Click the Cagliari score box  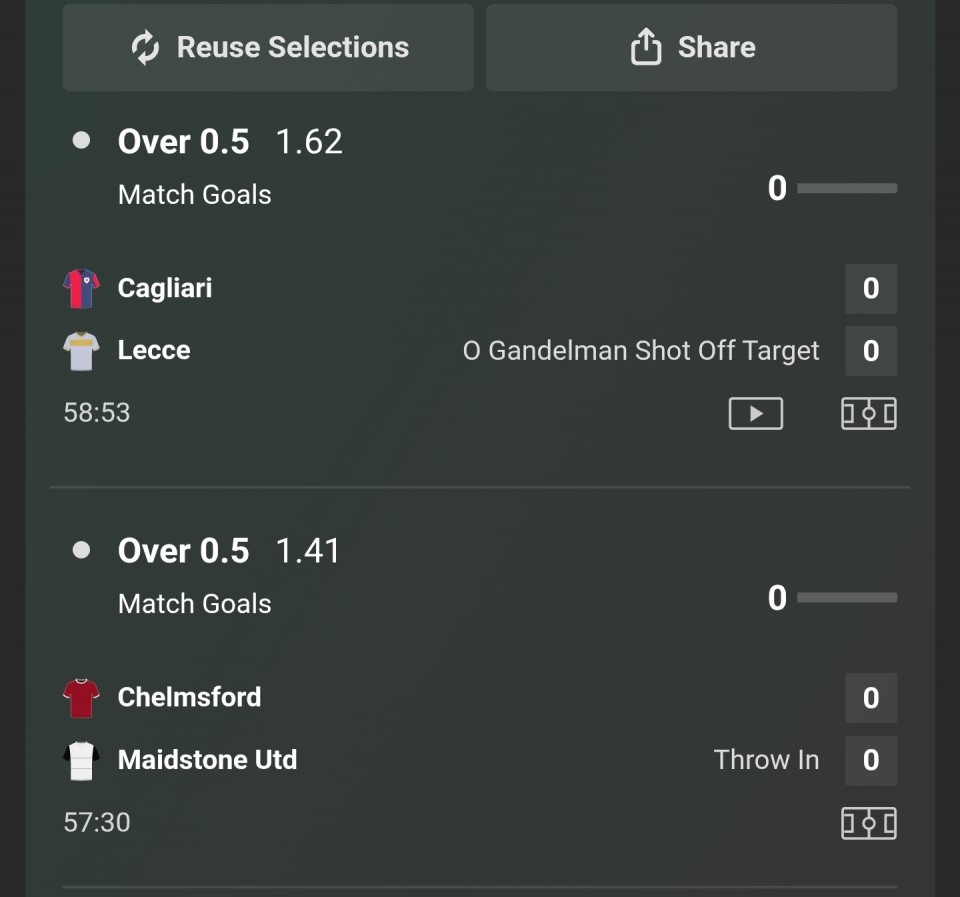tap(870, 289)
